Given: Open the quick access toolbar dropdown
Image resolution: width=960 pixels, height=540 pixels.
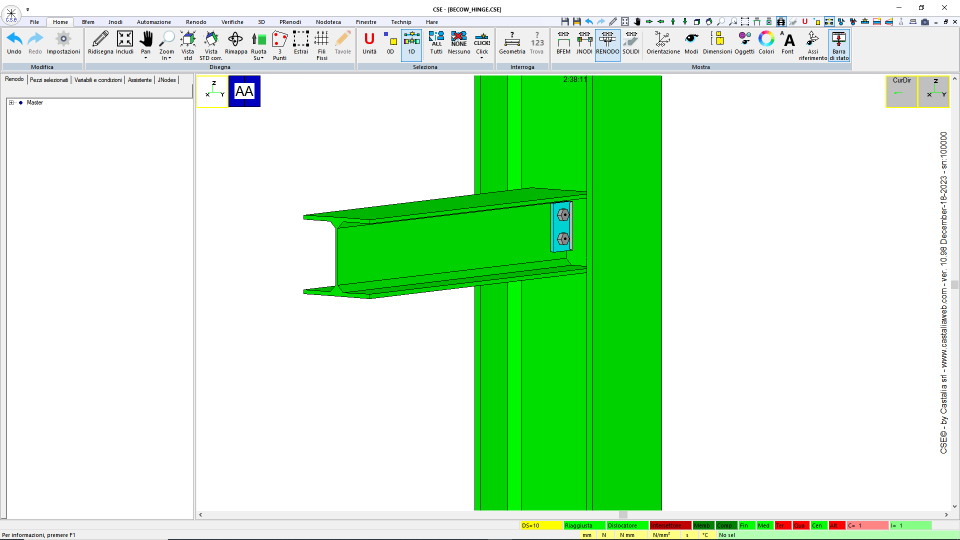Looking at the screenshot, I should pos(28,9).
